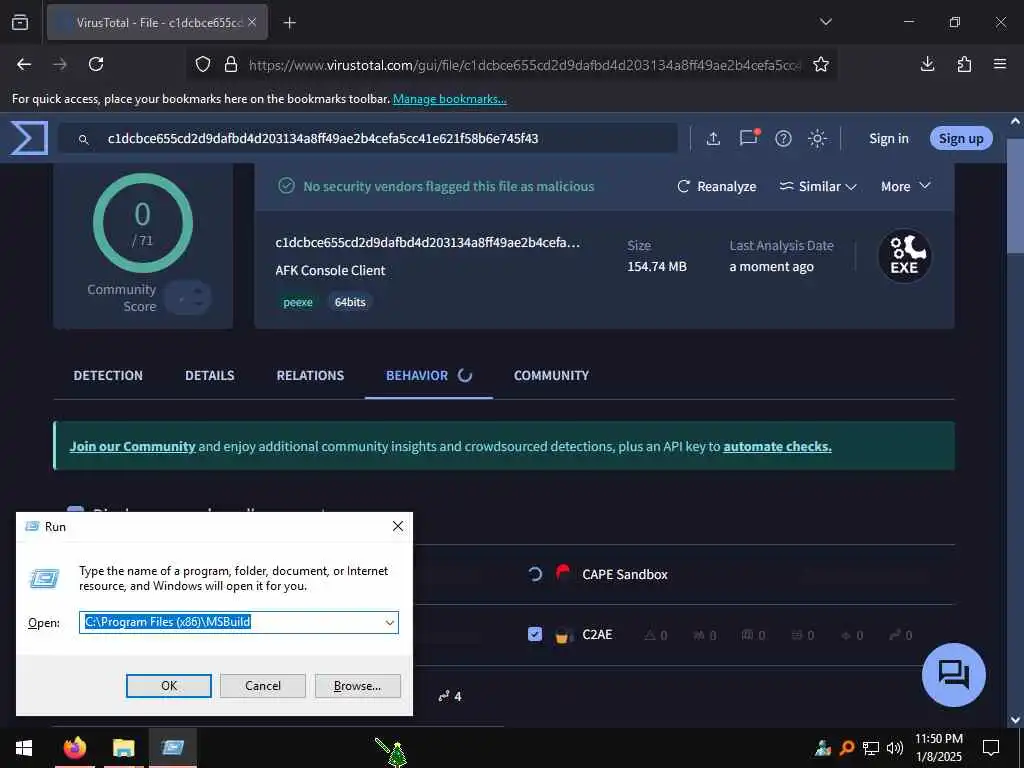Switch to the DETECTION tab
Viewport: 1024px width, 768px height.
coord(108,376)
